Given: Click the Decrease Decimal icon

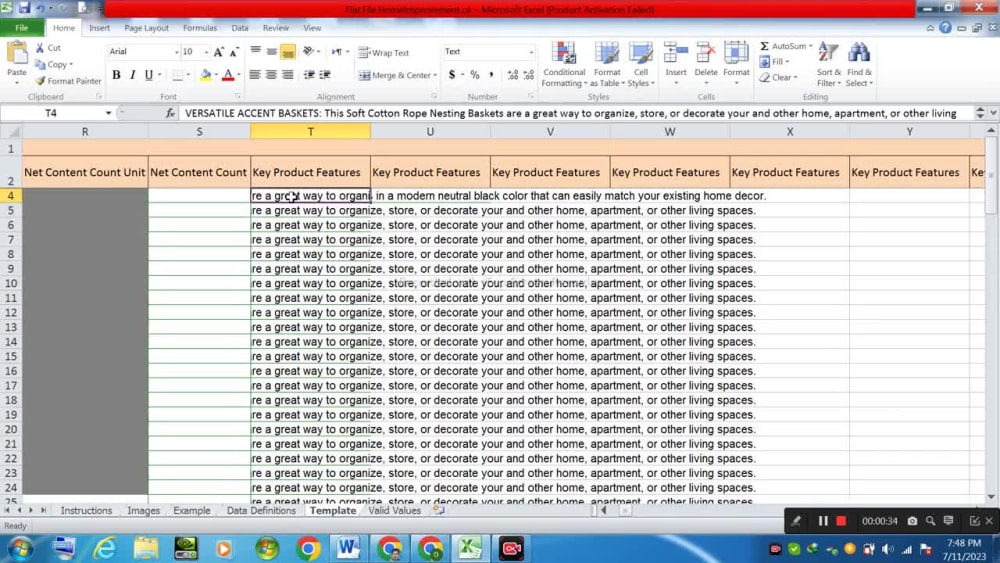Looking at the screenshot, I should pyautogui.click(x=529, y=75).
